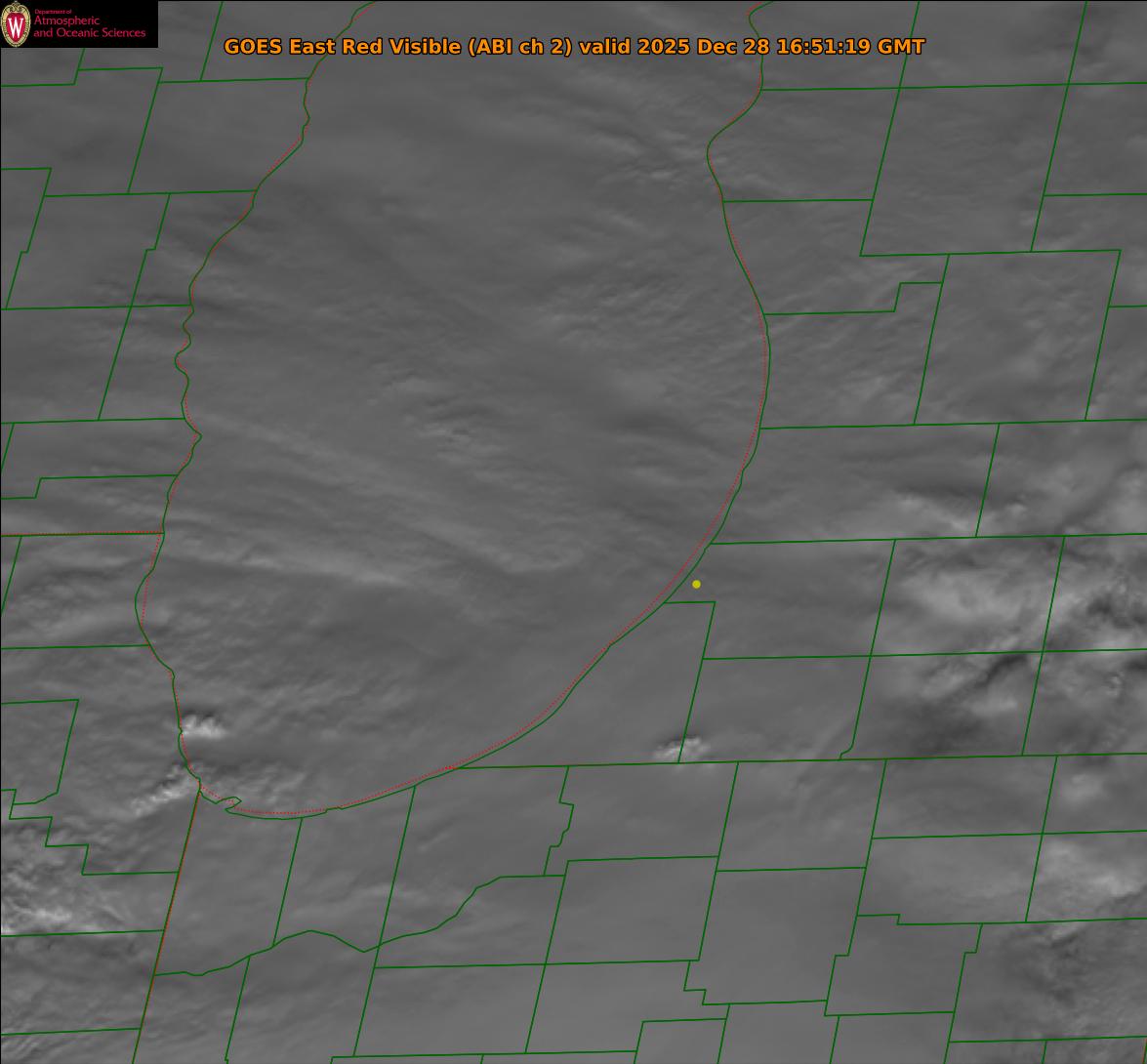This screenshot has height=1064, width=1147.
Task: Click the small "Department of" text beside the crest
Action: [x=53, y=12]
